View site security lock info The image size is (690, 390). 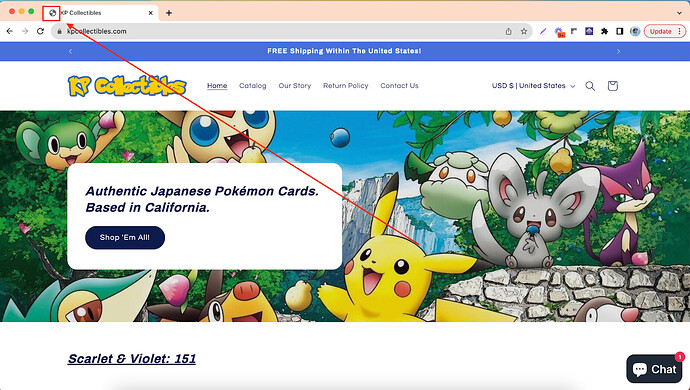tap(59, 31)
